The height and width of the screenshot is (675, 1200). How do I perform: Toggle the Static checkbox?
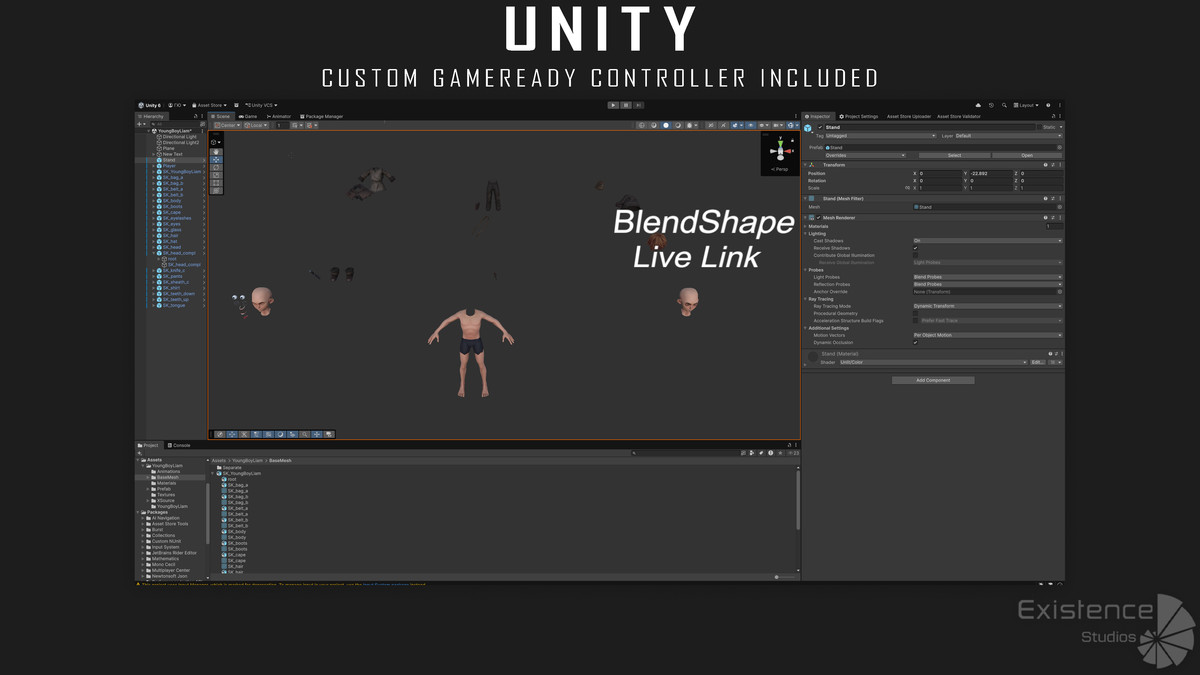click(1040, 127)
